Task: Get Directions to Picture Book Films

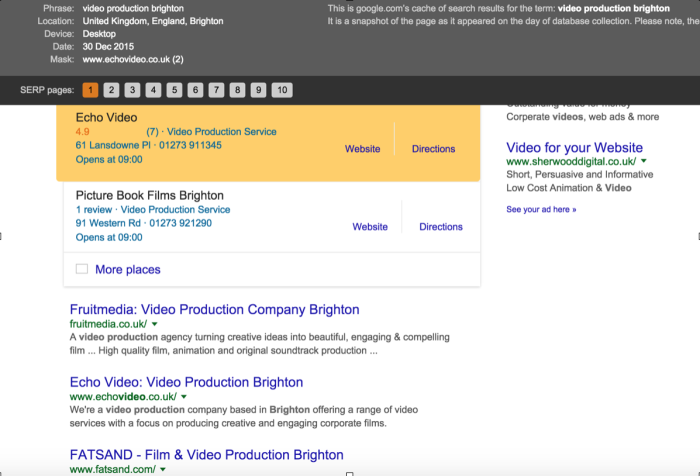Action: click(441, 226)
